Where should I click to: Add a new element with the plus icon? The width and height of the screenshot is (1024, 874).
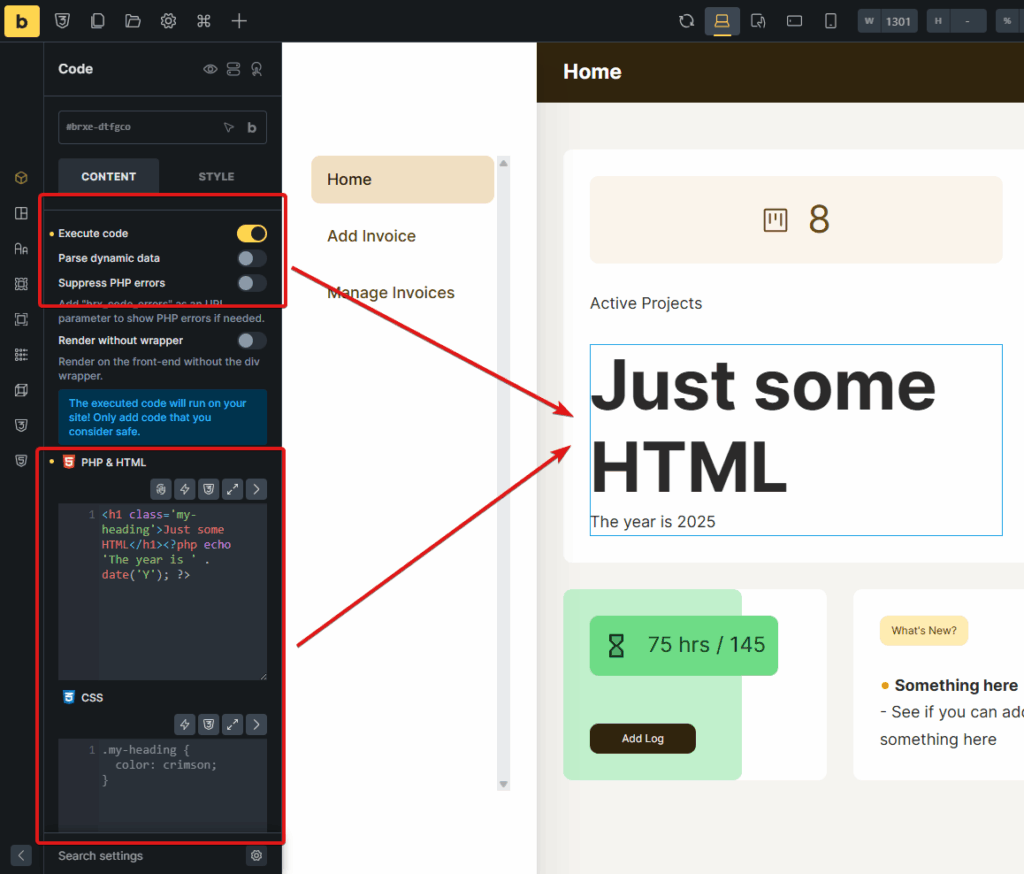238,20
